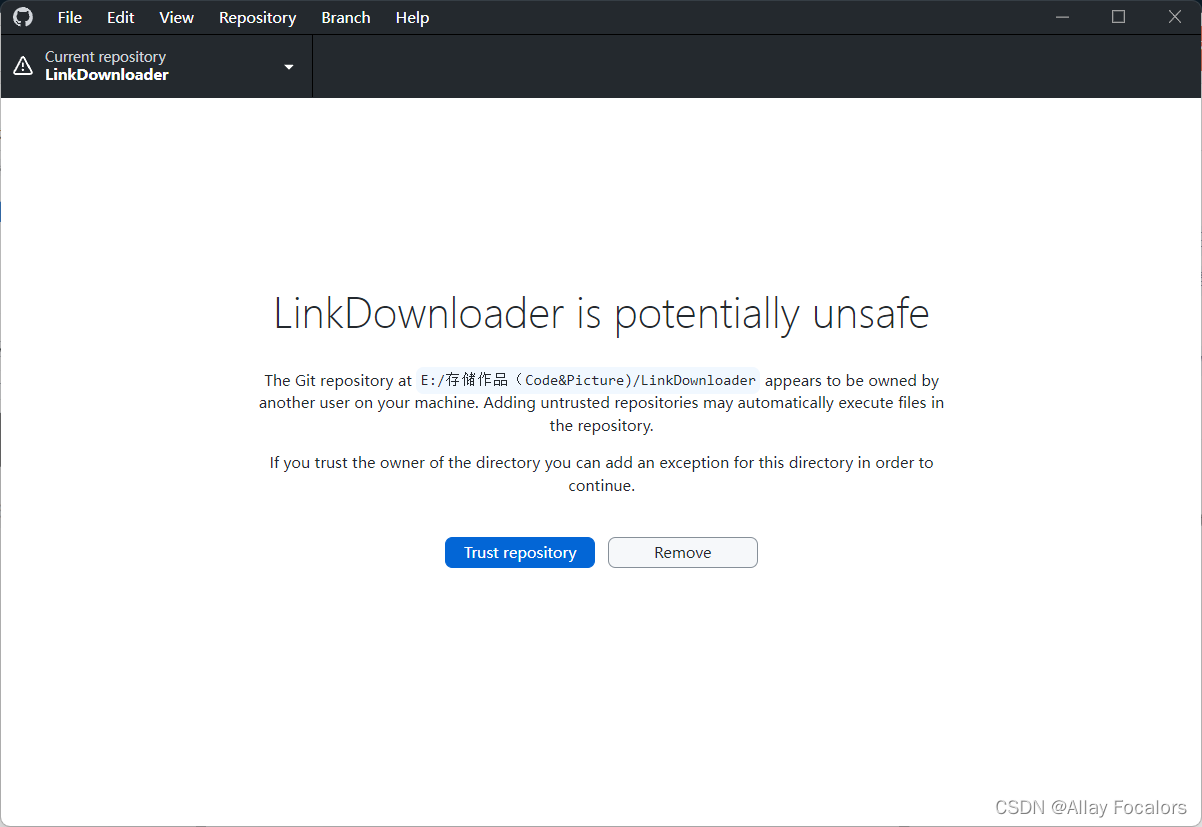Open the Repository menu
Image resolution: width=1202 pixels, height=827 pixels.
[257, 17]
